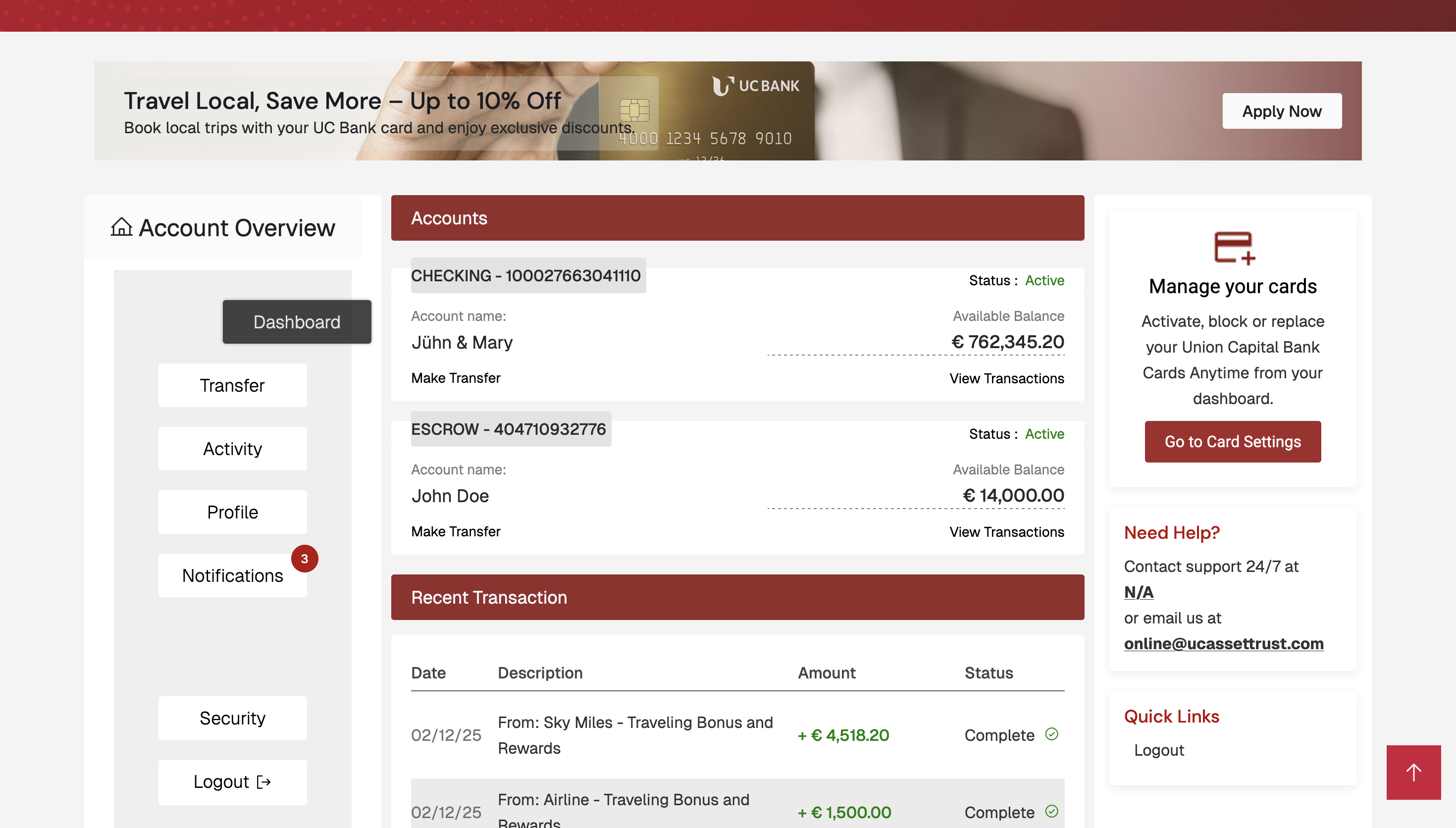1456x828 pixels.
Task: Click the Status column header
Action: [988, 673]
